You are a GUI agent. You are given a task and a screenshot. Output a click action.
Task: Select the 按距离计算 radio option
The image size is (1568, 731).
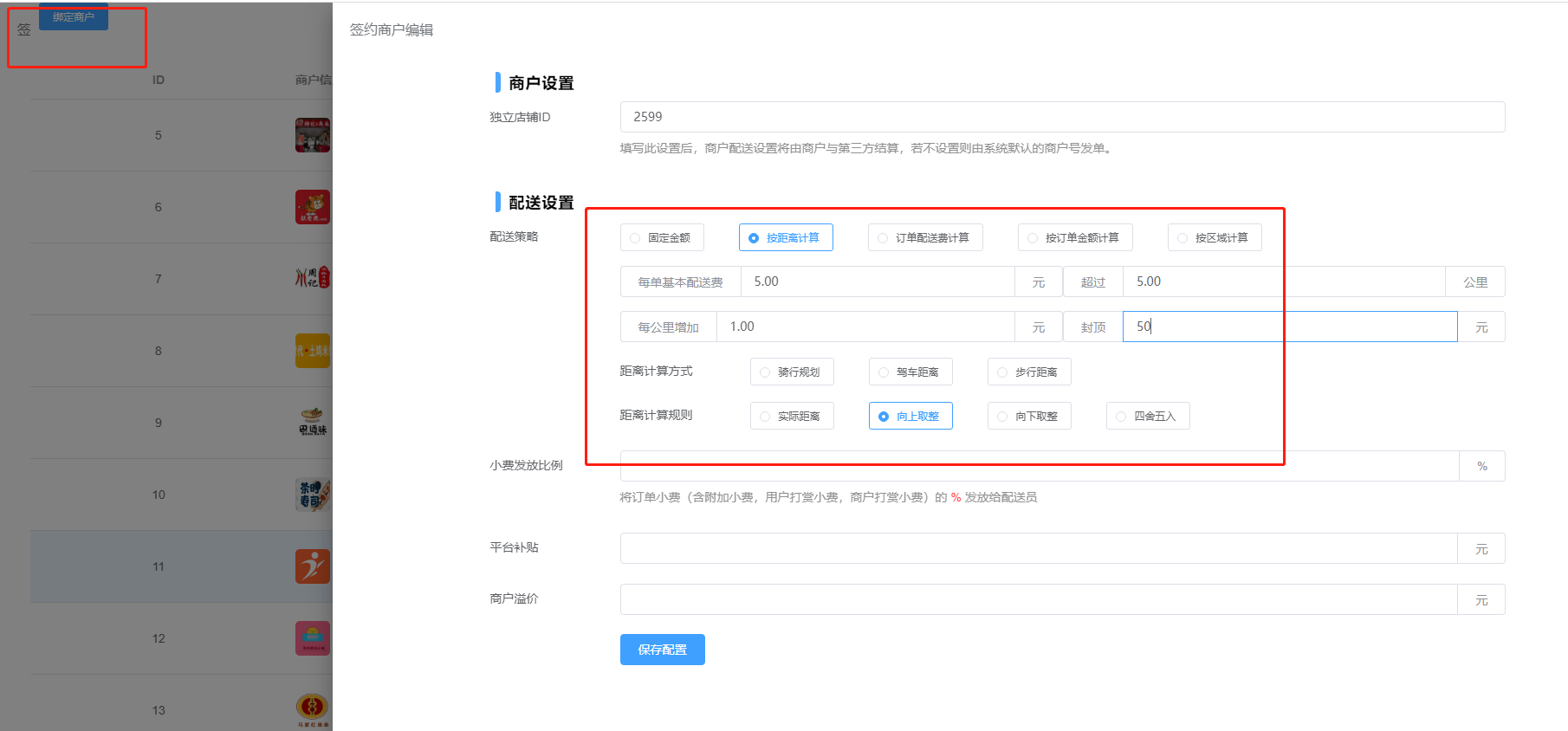click(786, 237)
